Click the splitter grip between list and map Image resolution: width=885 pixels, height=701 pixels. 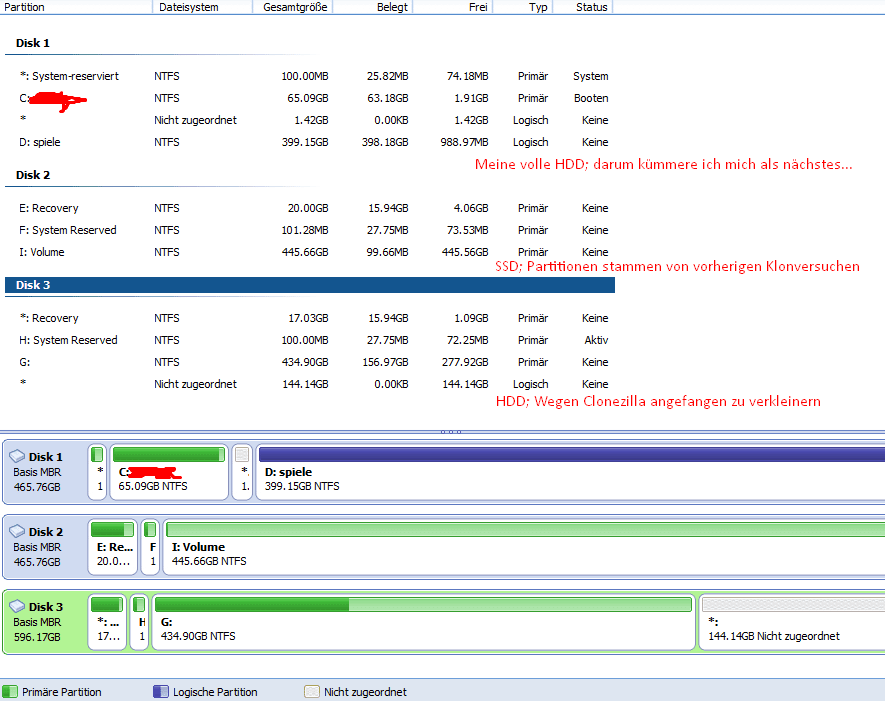(x=451, y=432)
